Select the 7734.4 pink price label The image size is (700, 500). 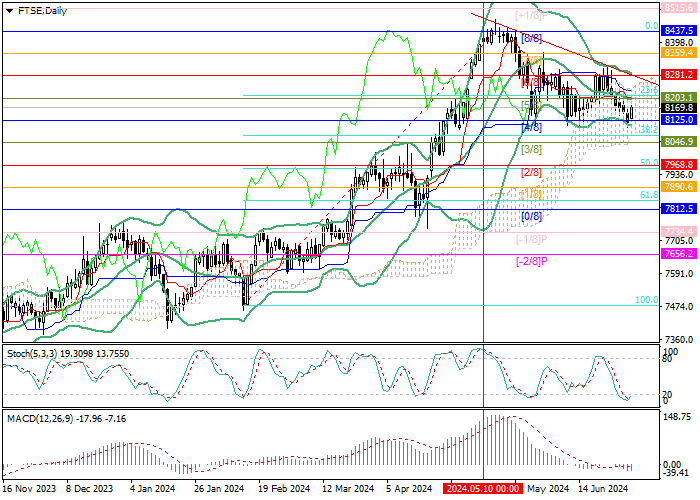(x=679, y=231)
